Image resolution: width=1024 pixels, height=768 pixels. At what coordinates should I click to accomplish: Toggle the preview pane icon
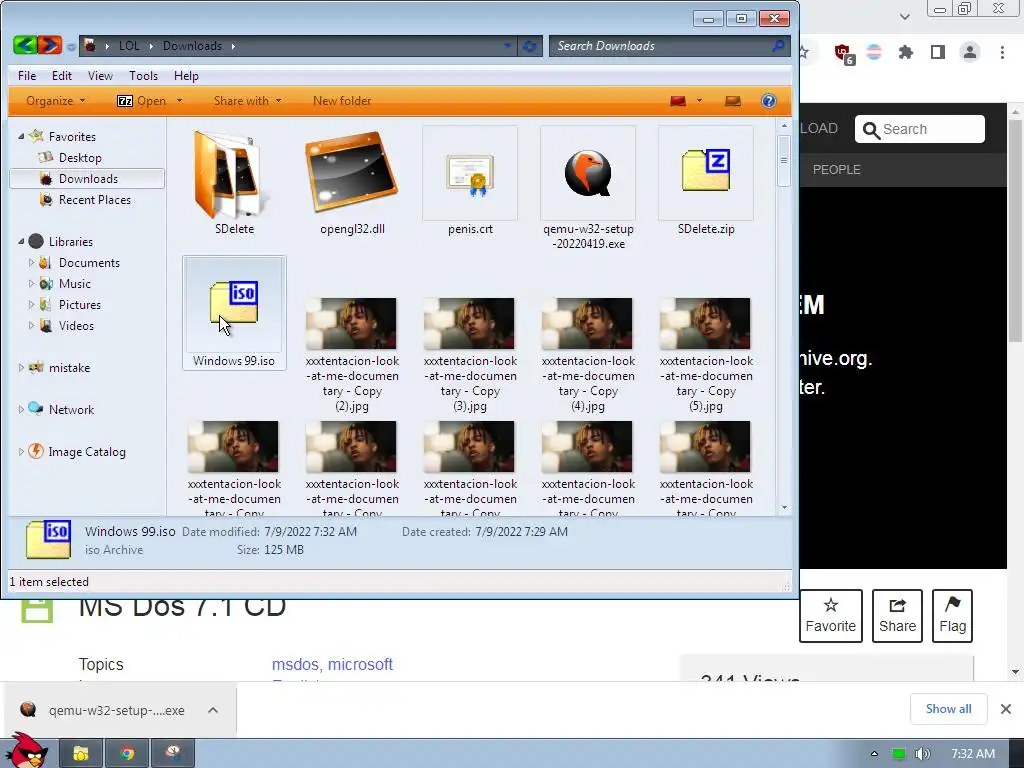coord(733,101)
